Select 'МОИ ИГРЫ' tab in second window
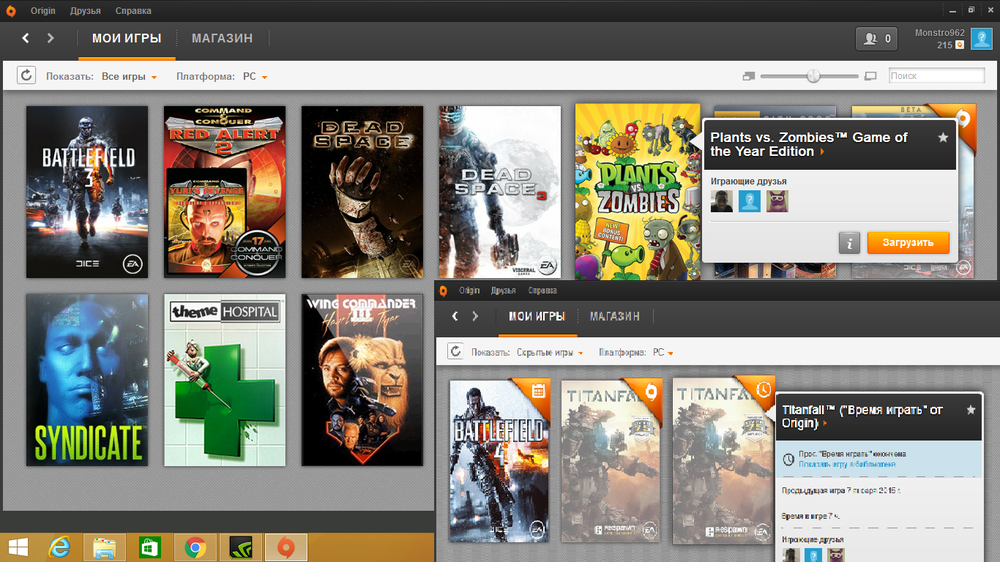1000x562 pixels. [537, 316]
